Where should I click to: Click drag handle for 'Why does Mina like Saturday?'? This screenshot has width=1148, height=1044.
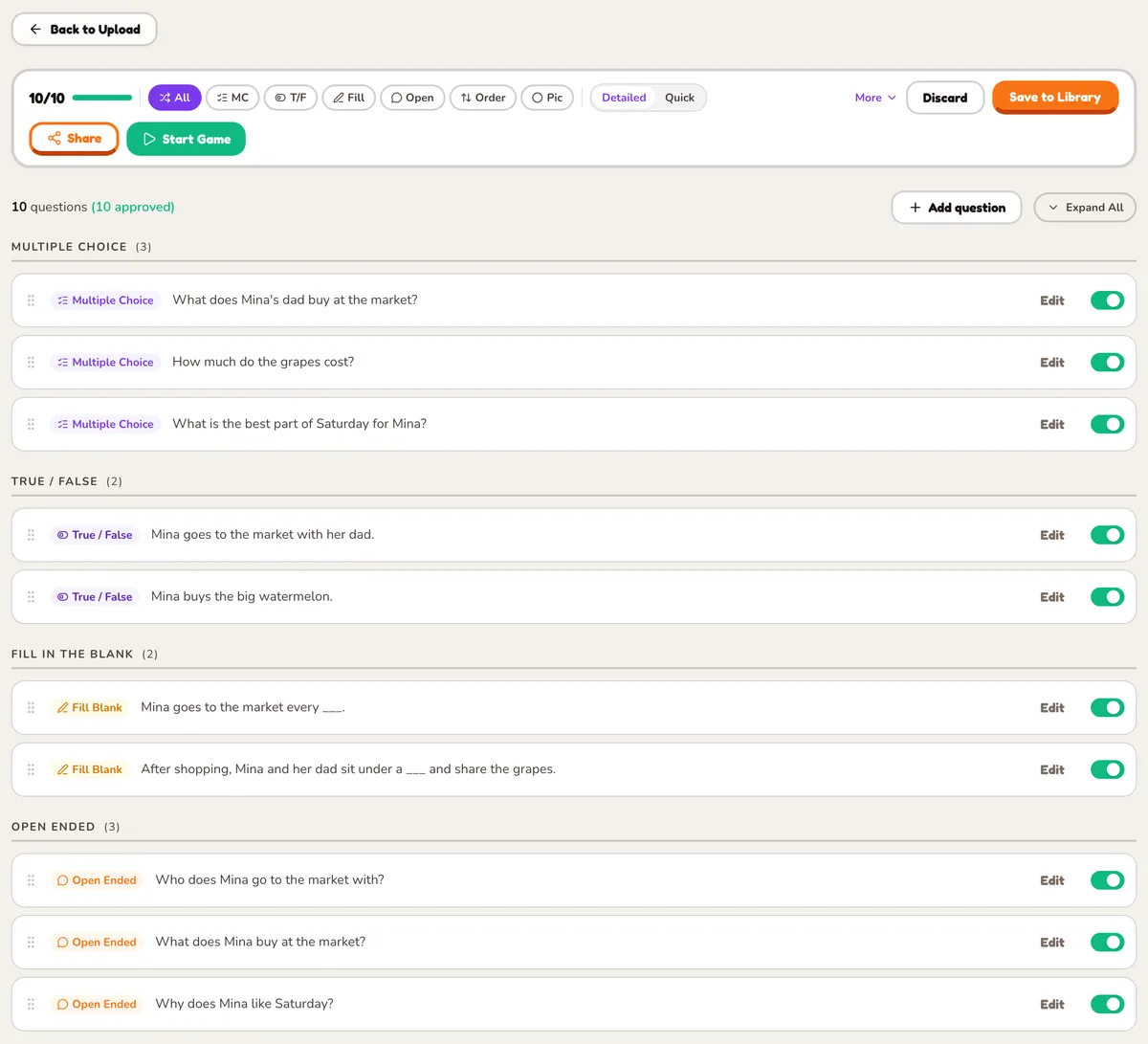(x=31, y=1004)
